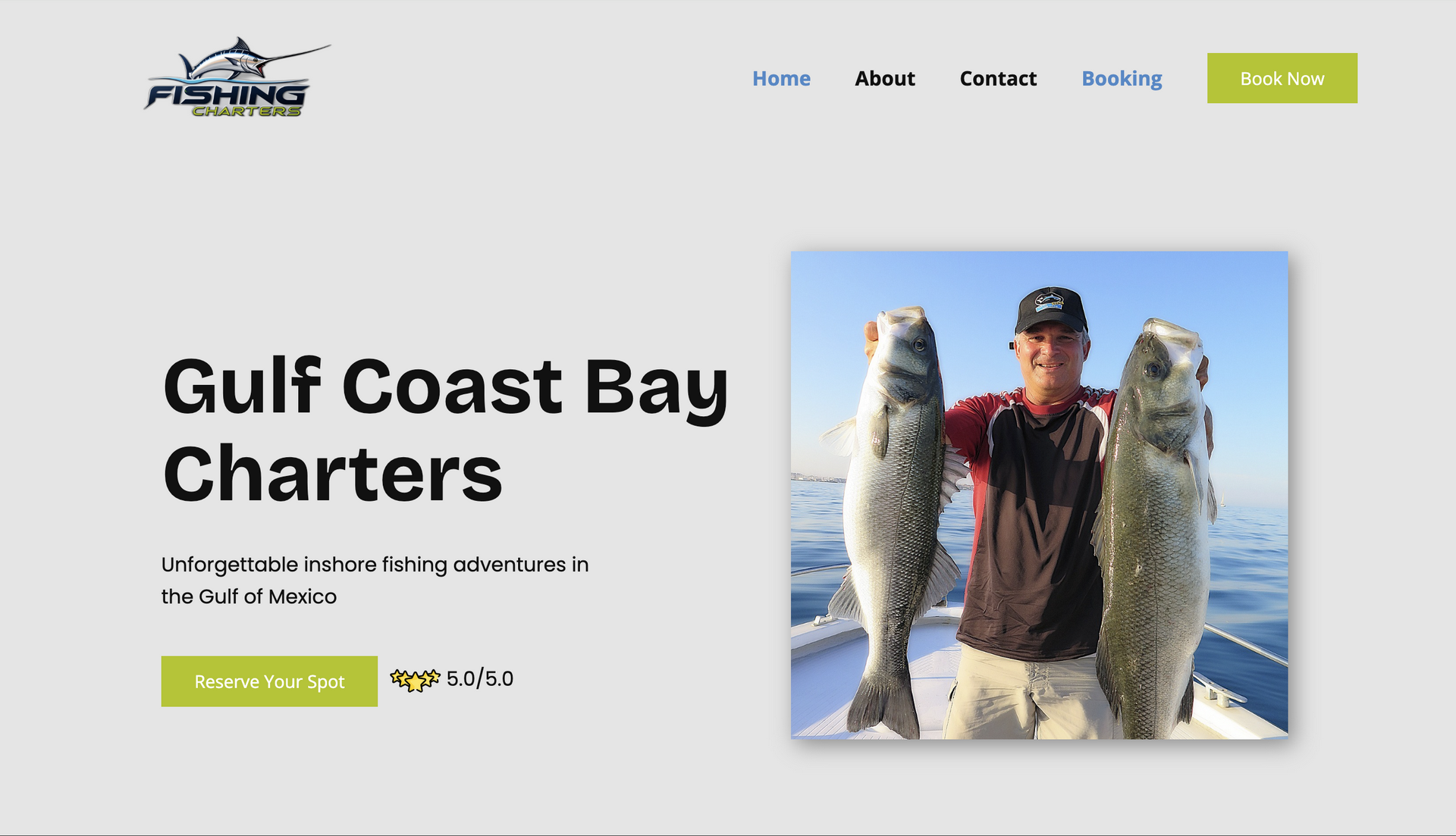Click the fisherman hero photo
This screenshot has height=836, width=1456.
[x=1039, y=495]
